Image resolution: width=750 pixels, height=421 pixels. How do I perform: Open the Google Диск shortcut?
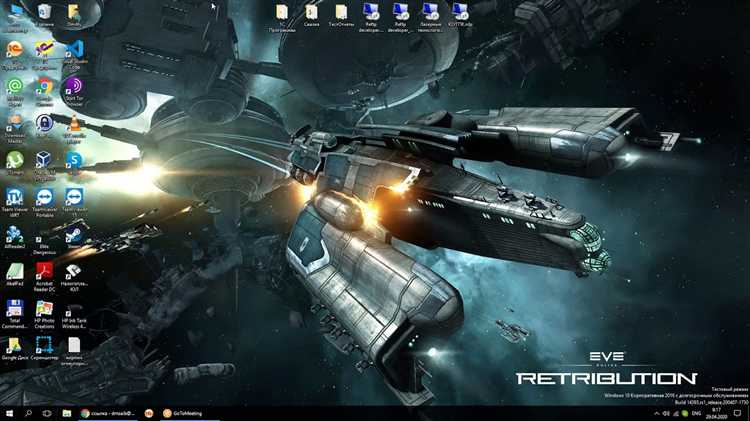tap(15, 347)
